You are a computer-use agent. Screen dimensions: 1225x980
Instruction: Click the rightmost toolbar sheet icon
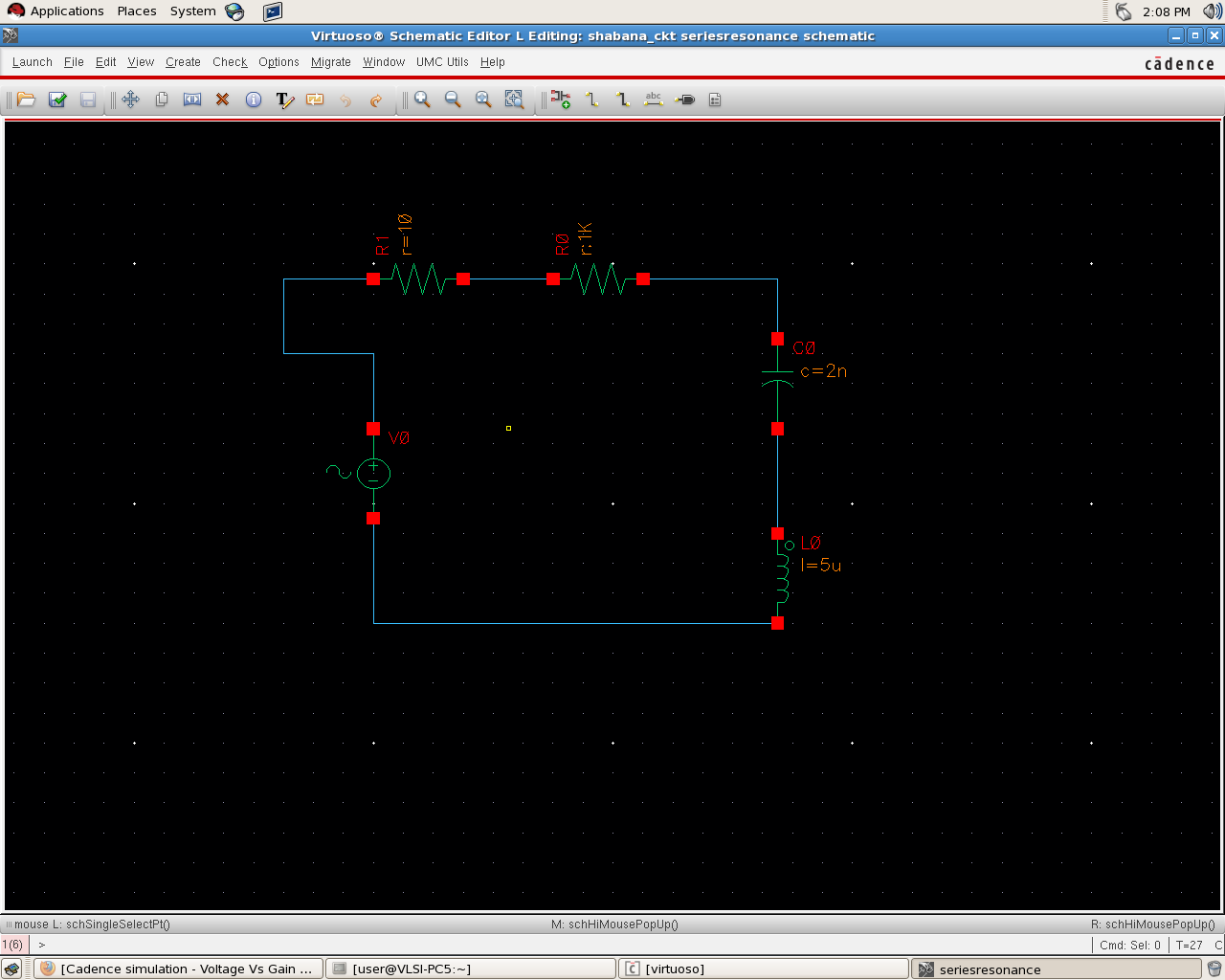point(715,100)
